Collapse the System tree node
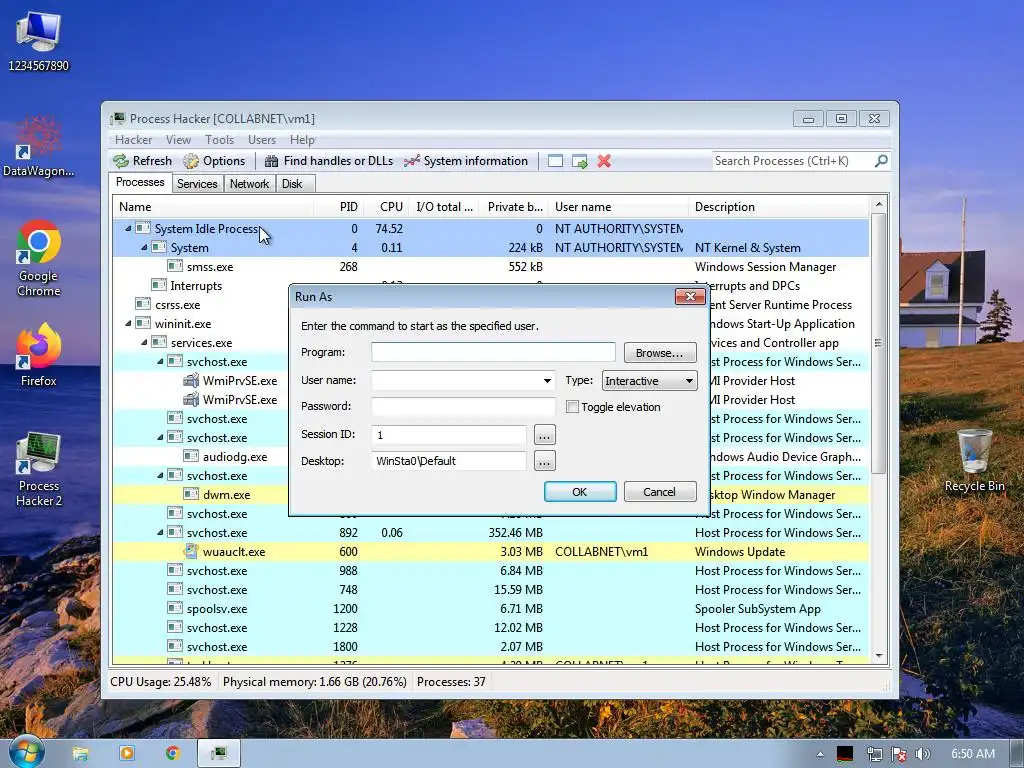This screenshot has width=1024, height=768. [144, 248]
